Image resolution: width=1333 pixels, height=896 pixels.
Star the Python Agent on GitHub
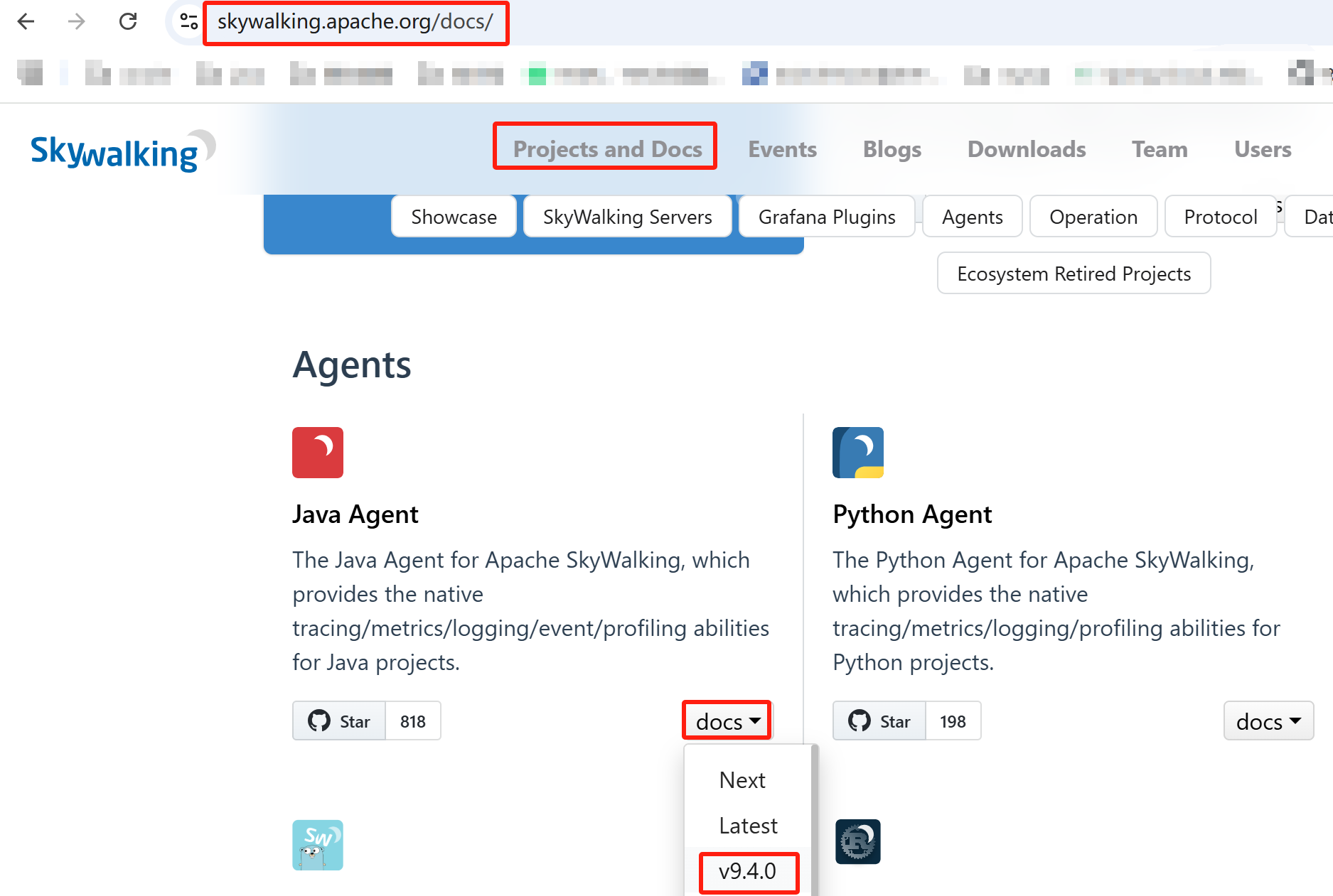click(x=879, y=721)
